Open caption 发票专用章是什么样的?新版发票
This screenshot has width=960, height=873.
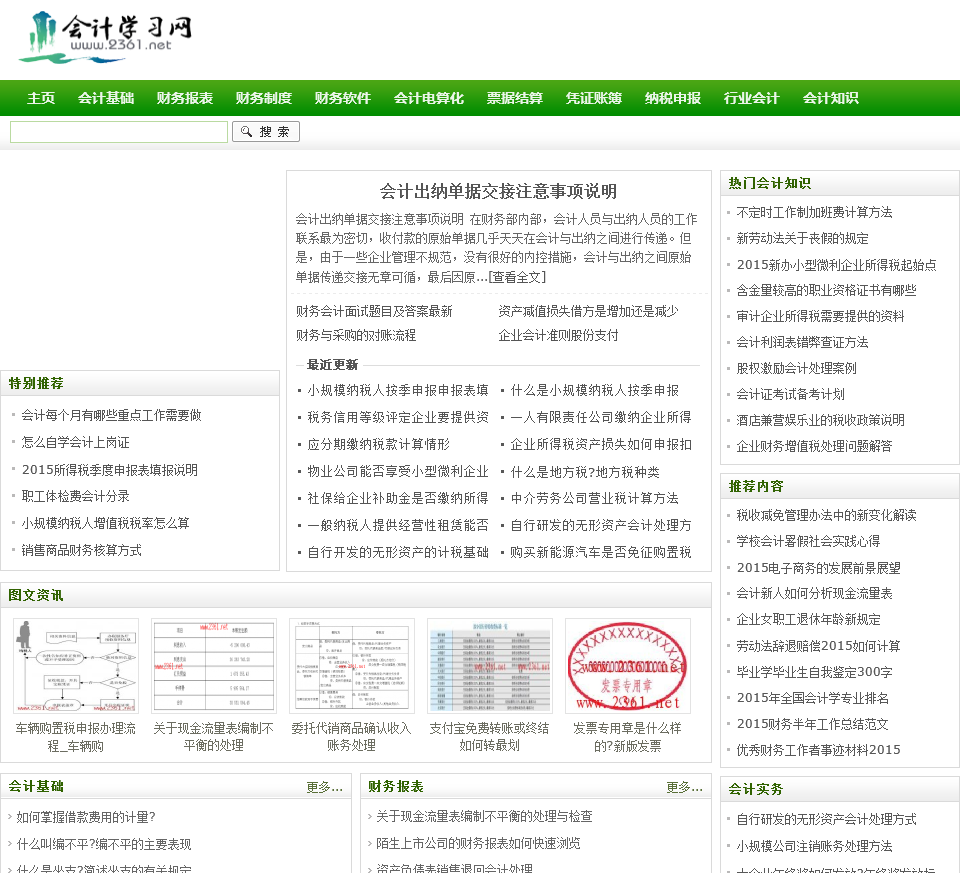[628, 736]
